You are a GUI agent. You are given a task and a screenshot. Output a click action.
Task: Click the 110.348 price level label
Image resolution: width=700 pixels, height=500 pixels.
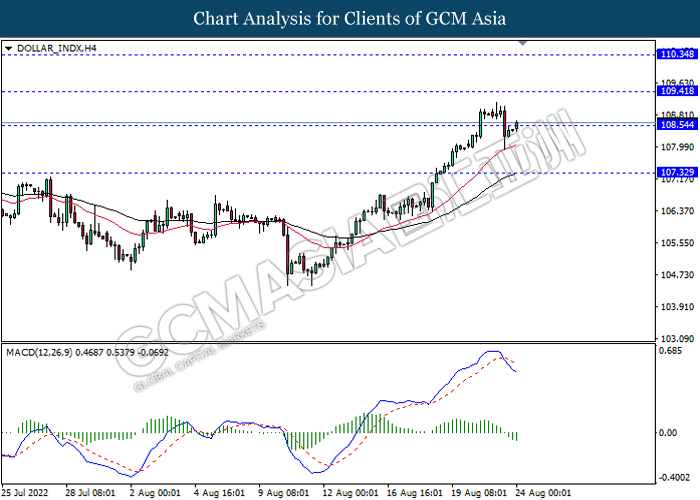coord(677,54)
